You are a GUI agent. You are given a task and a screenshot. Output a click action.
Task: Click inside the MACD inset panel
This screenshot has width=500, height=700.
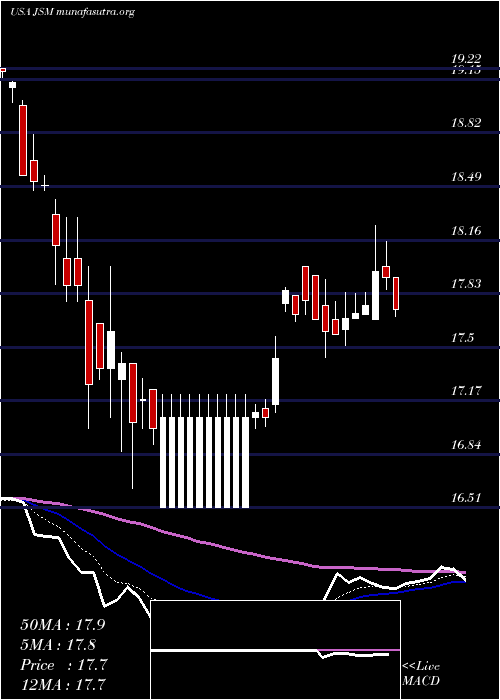point(275,650)
